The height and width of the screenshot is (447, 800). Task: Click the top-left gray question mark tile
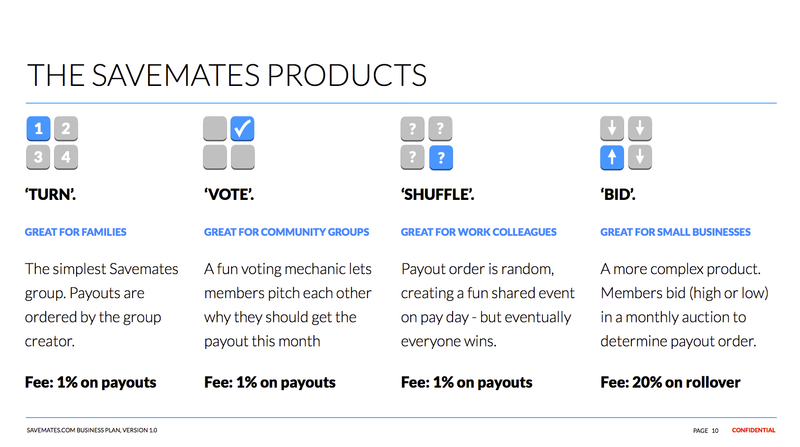[413, 129]
